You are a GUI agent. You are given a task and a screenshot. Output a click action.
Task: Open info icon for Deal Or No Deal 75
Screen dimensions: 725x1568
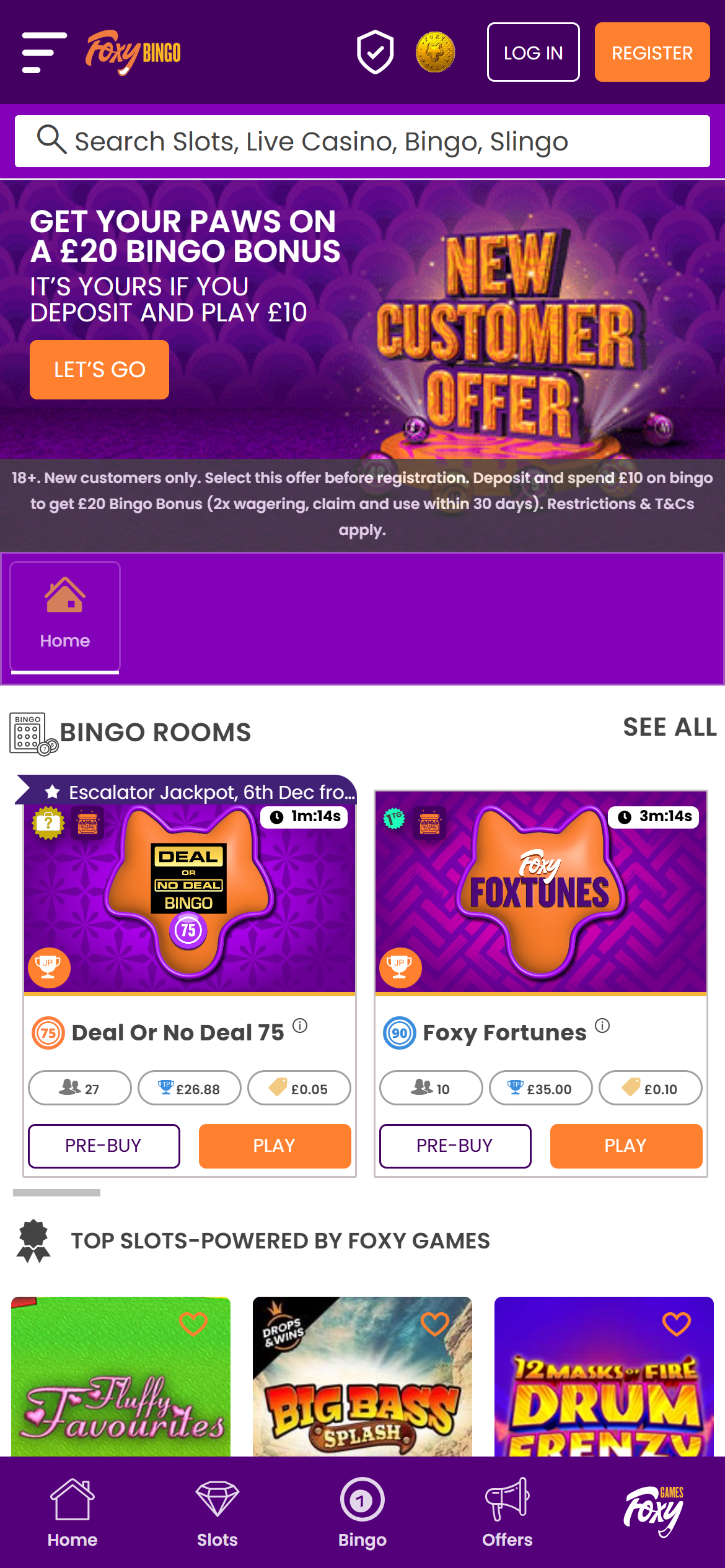point(300,1026)
